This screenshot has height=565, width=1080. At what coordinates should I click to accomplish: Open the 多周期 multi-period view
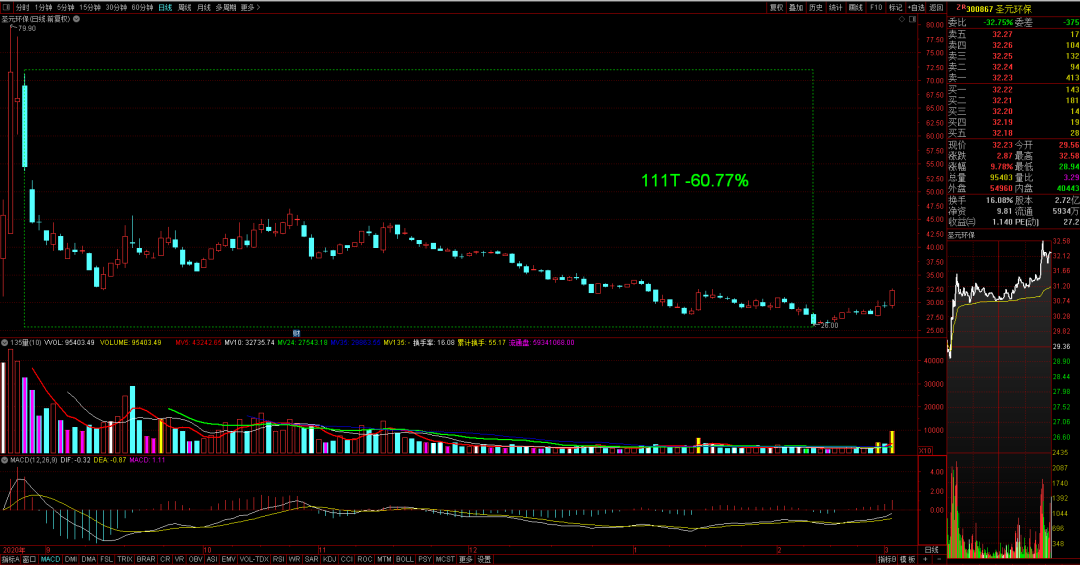click(226, 8)
